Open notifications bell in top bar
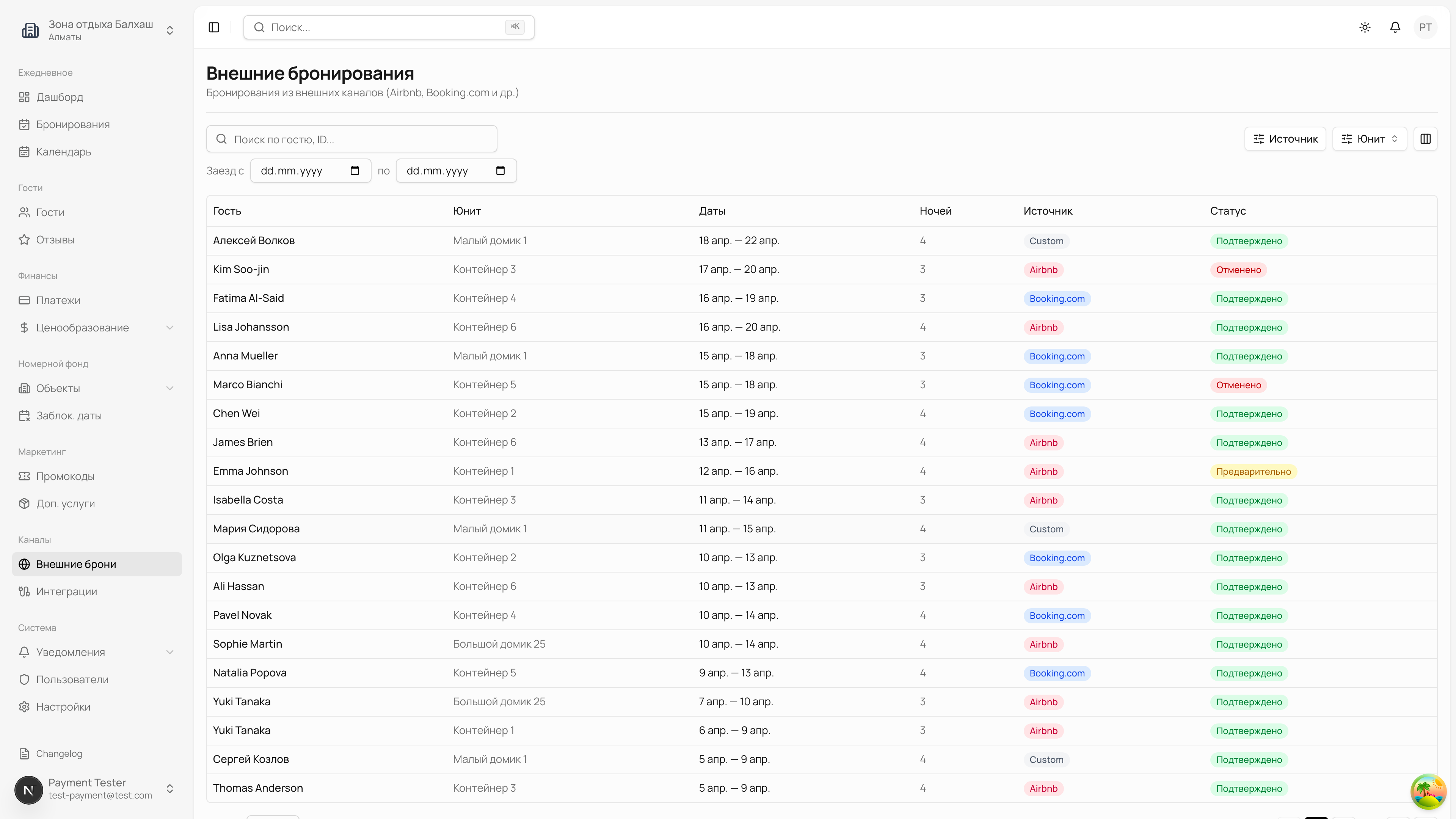This screenshot has width=1456, height=819. [x=1395, y=27]
